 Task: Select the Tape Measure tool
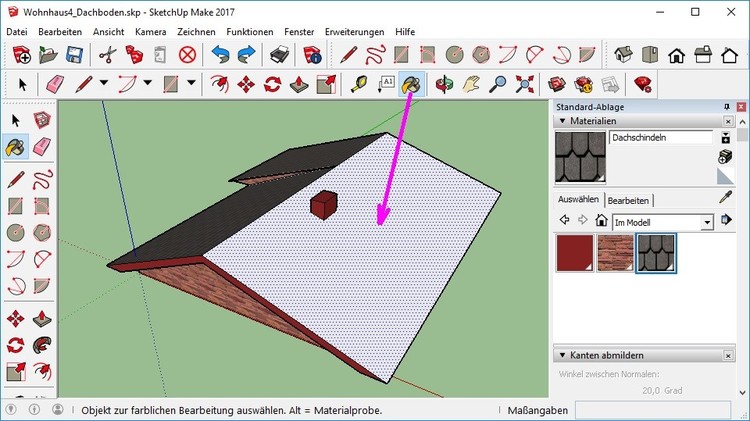point(359,85)
